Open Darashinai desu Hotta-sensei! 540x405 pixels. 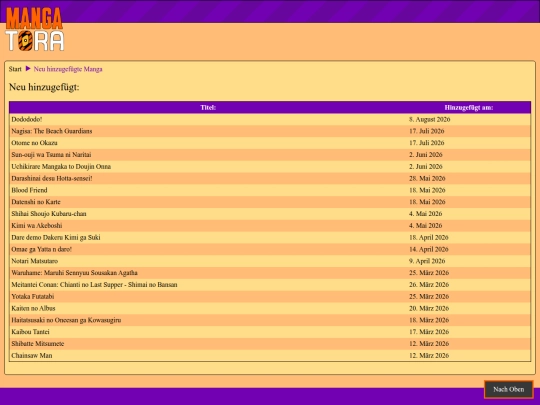tap(52, 178)
